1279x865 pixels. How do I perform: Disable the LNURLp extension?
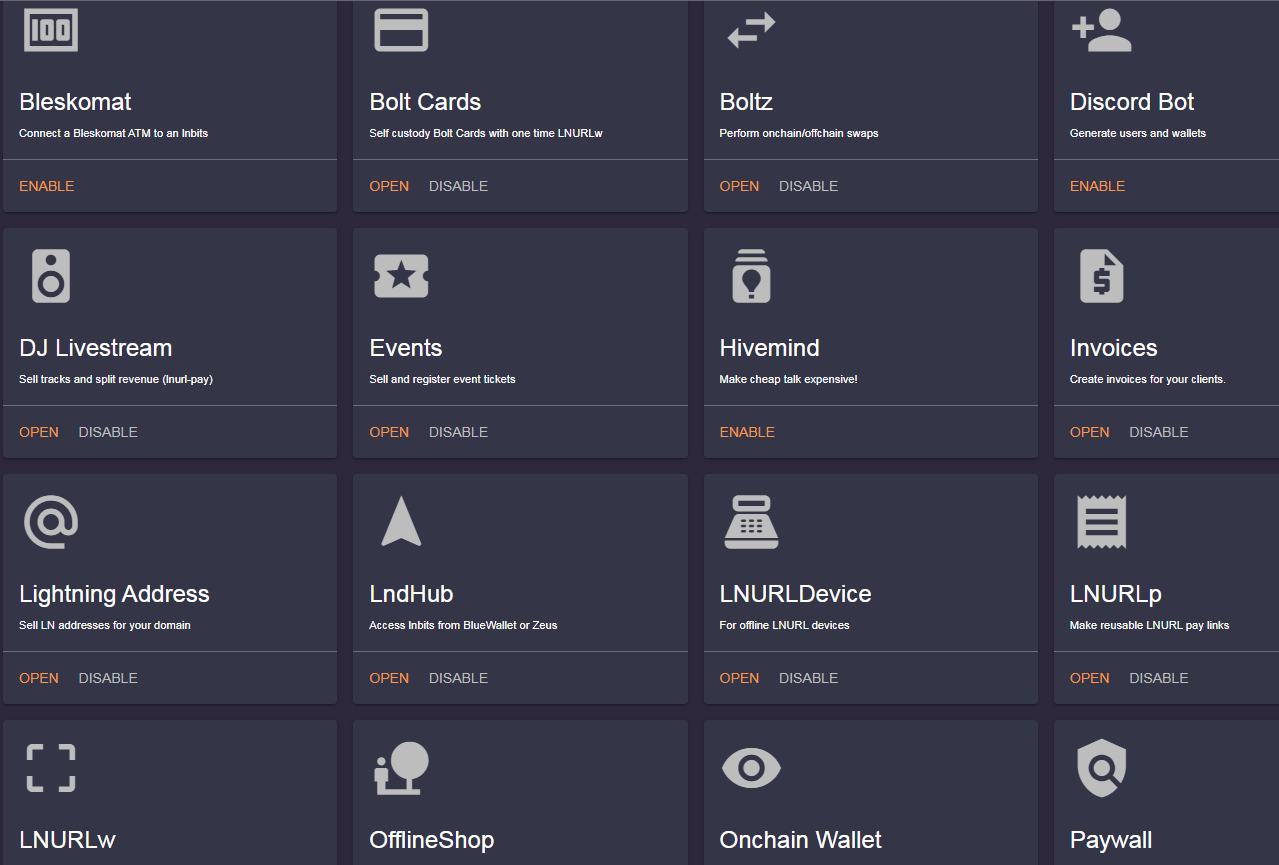(1158, 677)
